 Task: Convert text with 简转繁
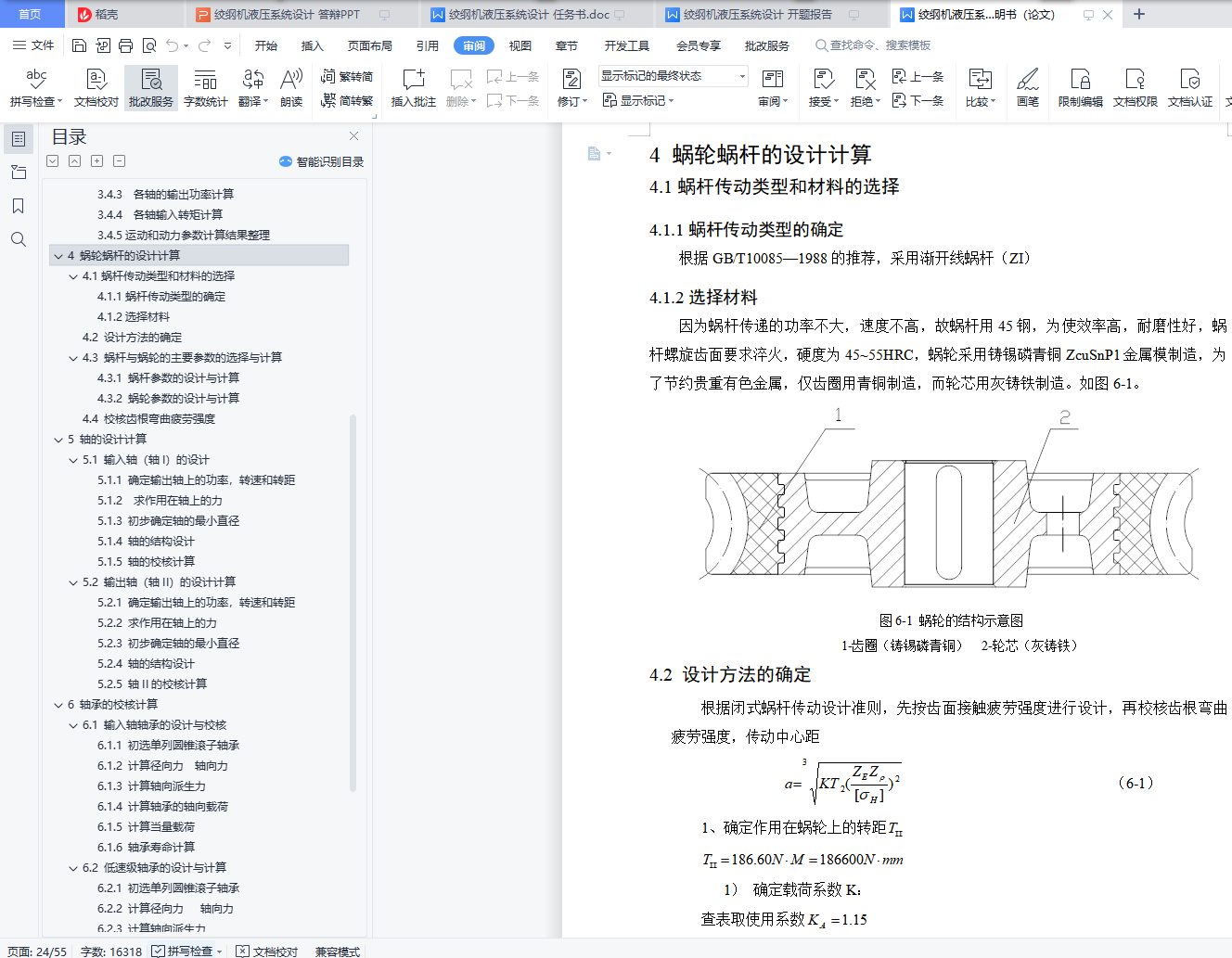347,100
